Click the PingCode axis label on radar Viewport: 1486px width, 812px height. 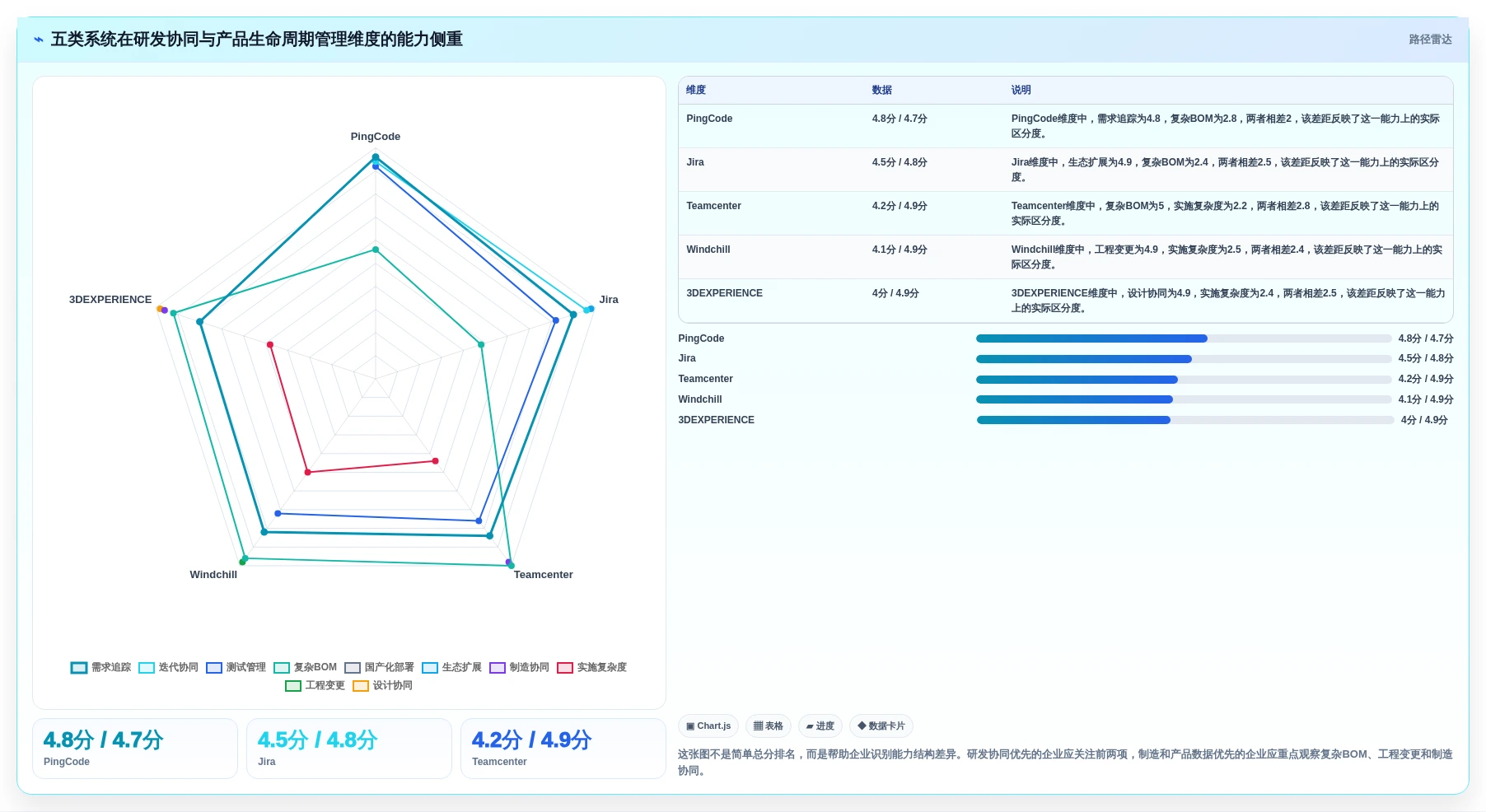376,137
